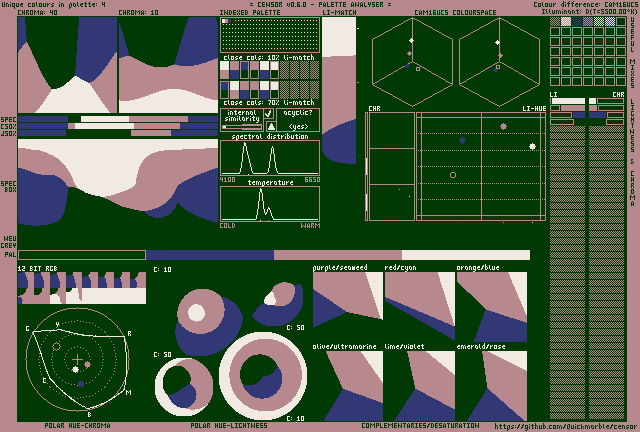The height and width of the screenshot is (432, 640).
Task: Pick the dark blue dithered useful-mix swatch
Action: (x=577, y=21)
